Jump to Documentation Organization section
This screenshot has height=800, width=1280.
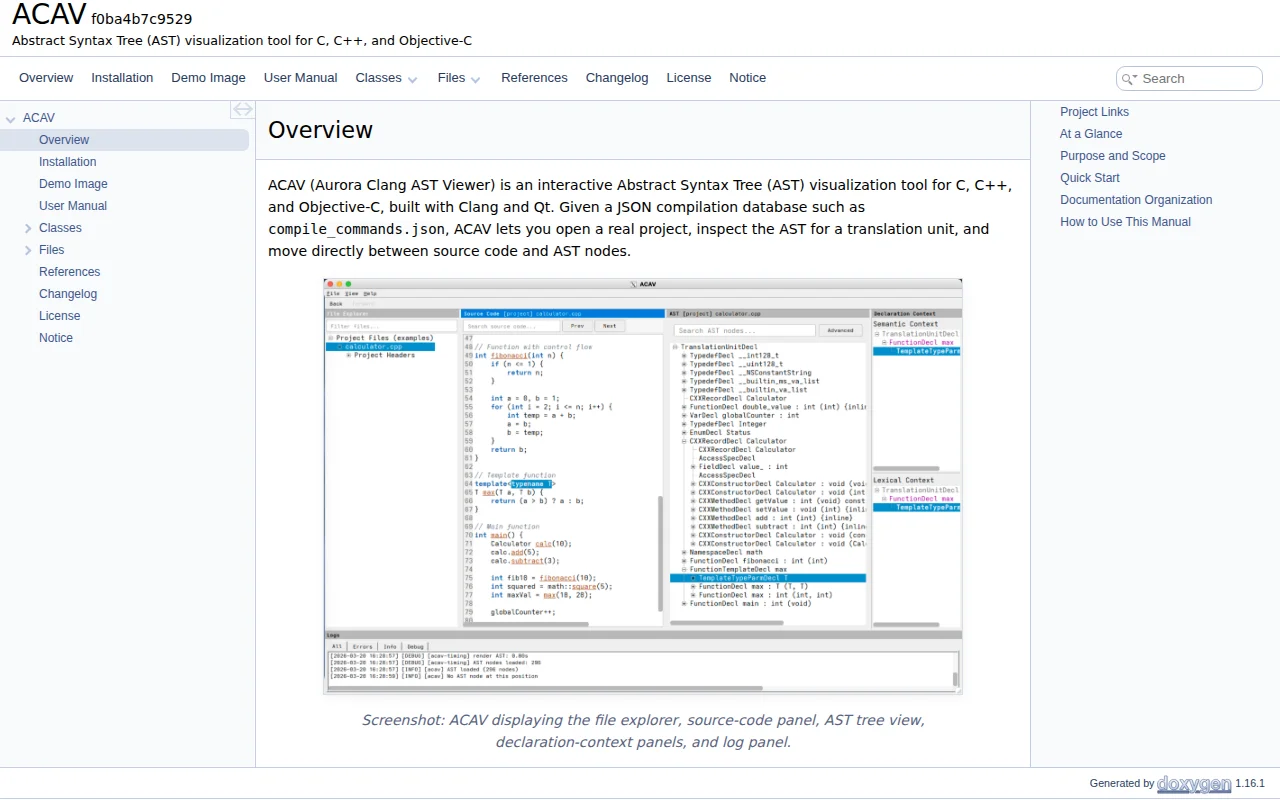(x=1136, y=200)
